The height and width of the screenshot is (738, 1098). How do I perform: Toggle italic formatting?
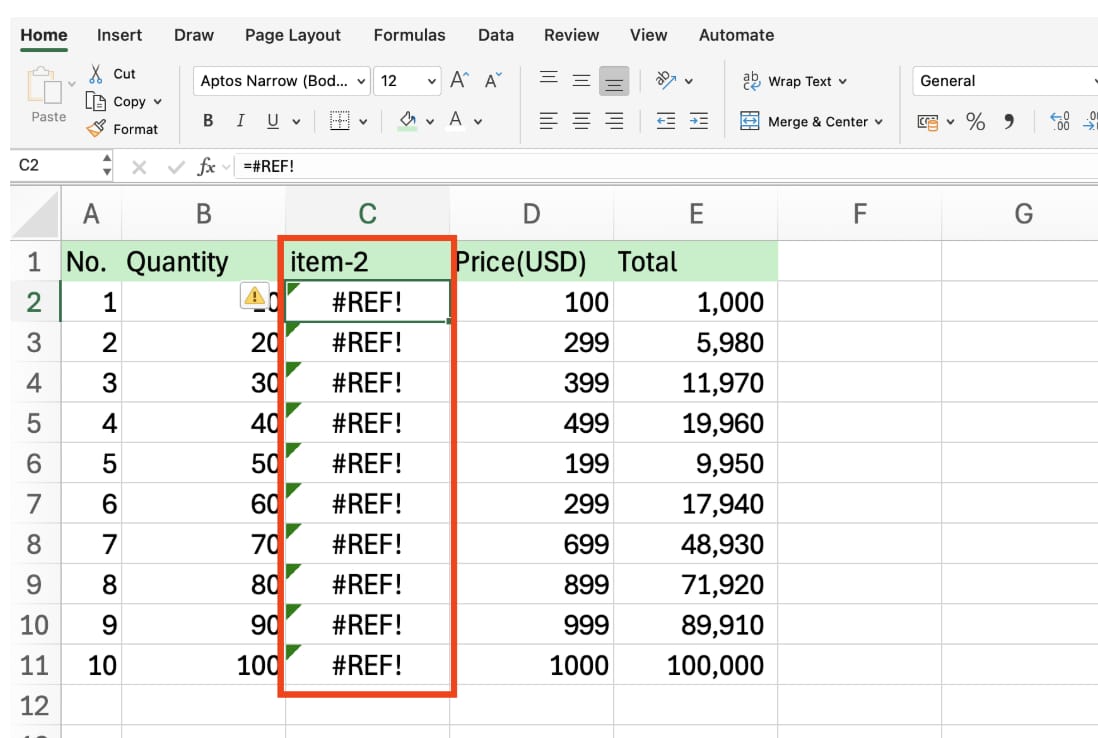(240, 120)
